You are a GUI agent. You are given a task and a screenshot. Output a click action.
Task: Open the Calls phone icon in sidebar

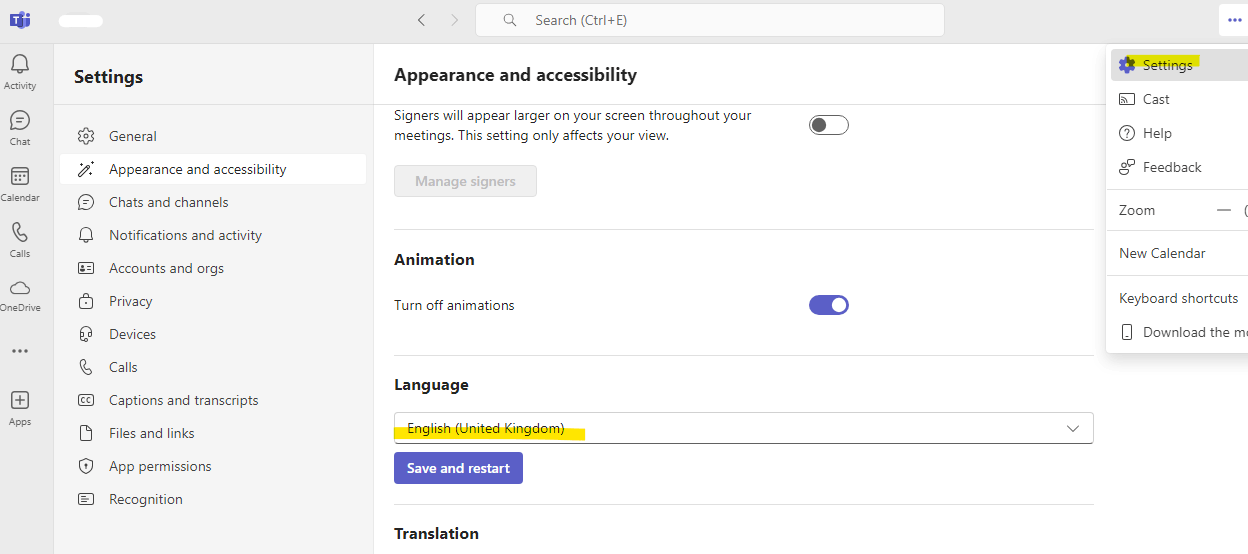click(x=20, y=234)
